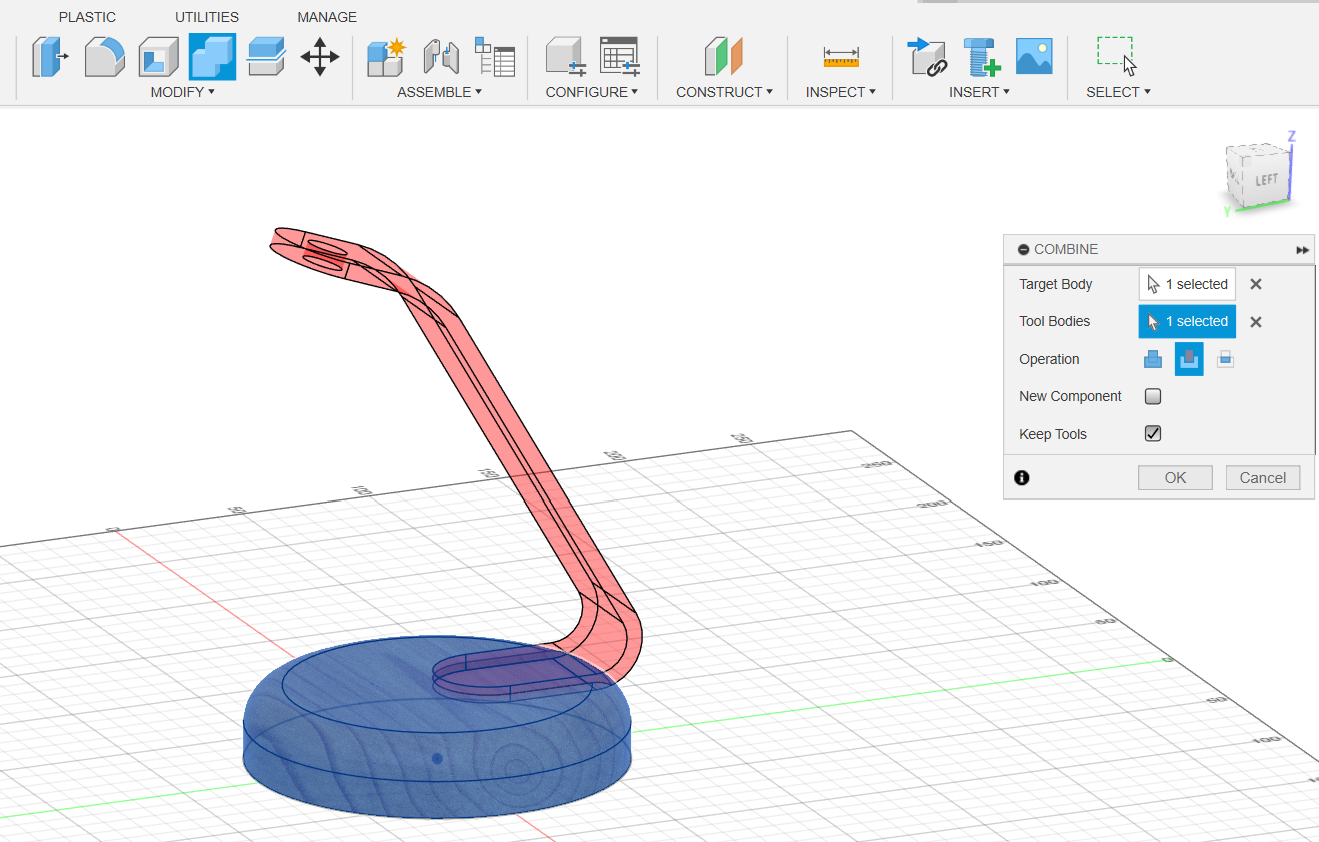1319x842 pixels.
Task: Open the INSERT dropdown menu
Action: tap(979, 92)
